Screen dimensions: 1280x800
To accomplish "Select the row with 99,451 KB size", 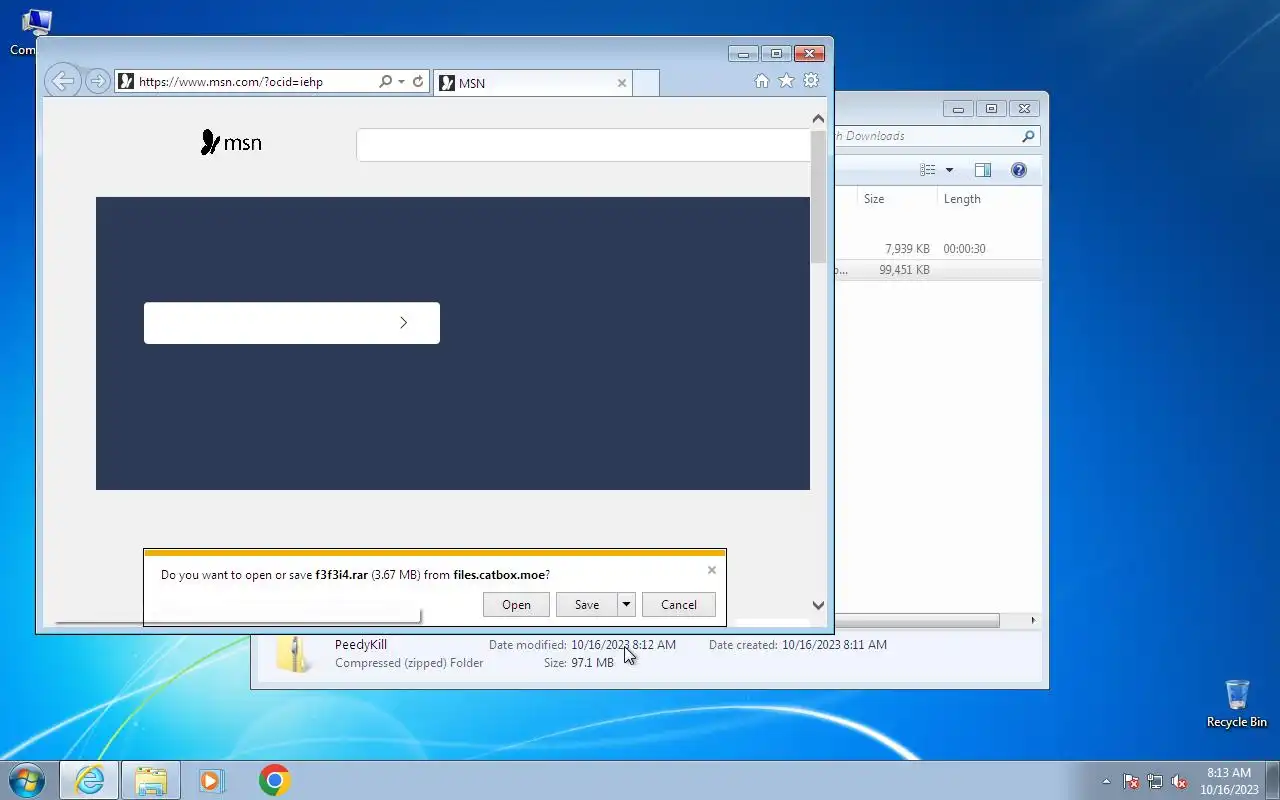I will point(938,270).
